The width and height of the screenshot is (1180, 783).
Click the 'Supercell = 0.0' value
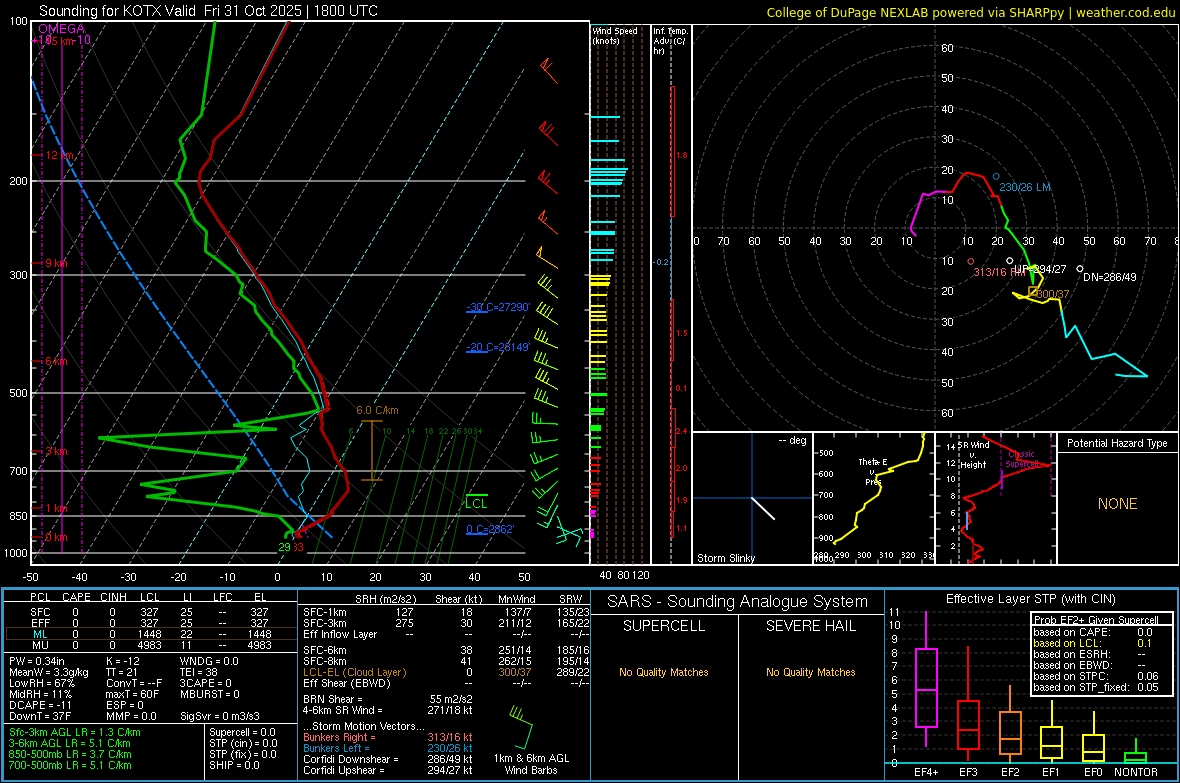(x=242, y=732)
